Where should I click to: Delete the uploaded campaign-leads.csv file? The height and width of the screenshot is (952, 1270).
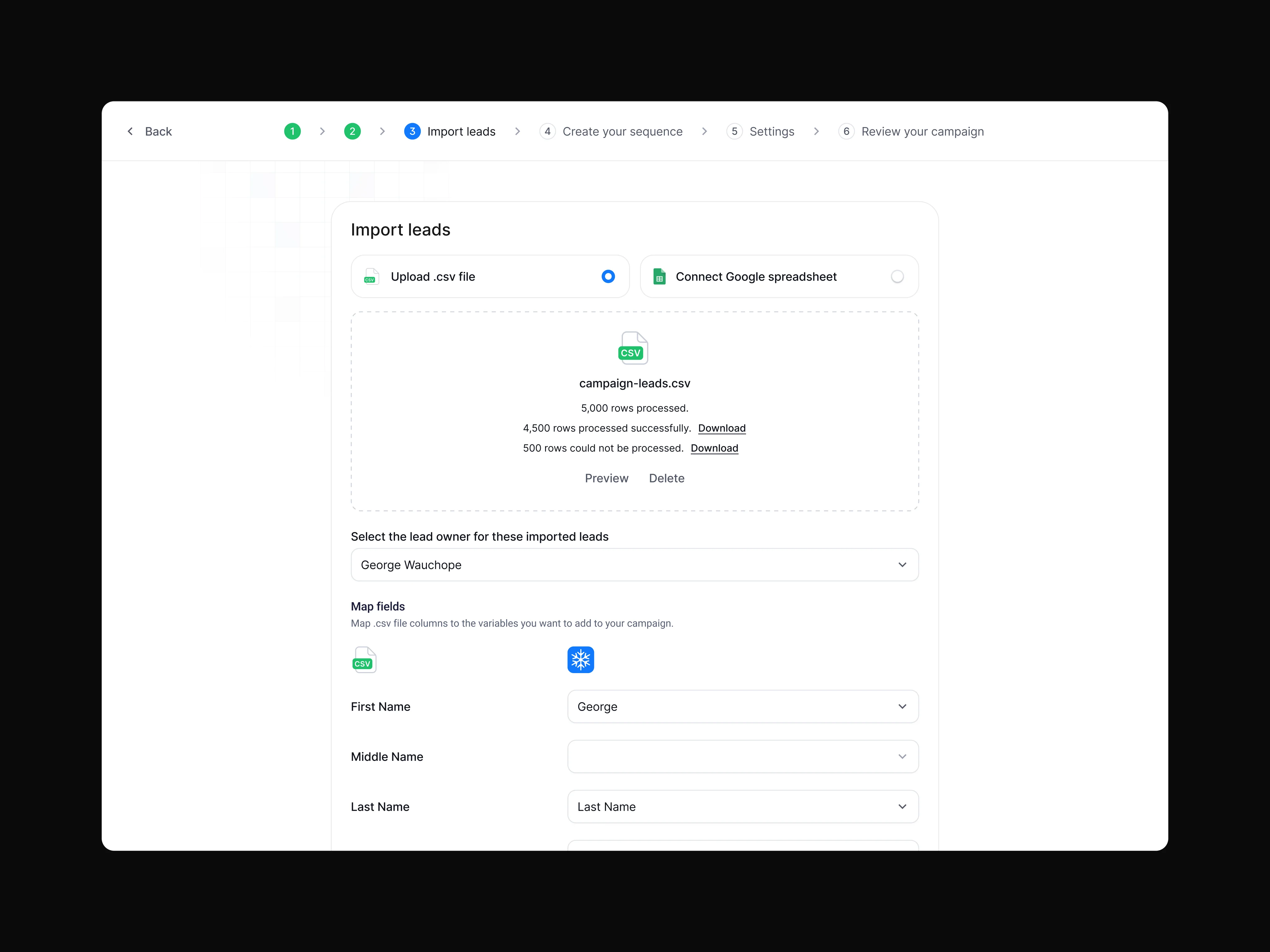667,478
